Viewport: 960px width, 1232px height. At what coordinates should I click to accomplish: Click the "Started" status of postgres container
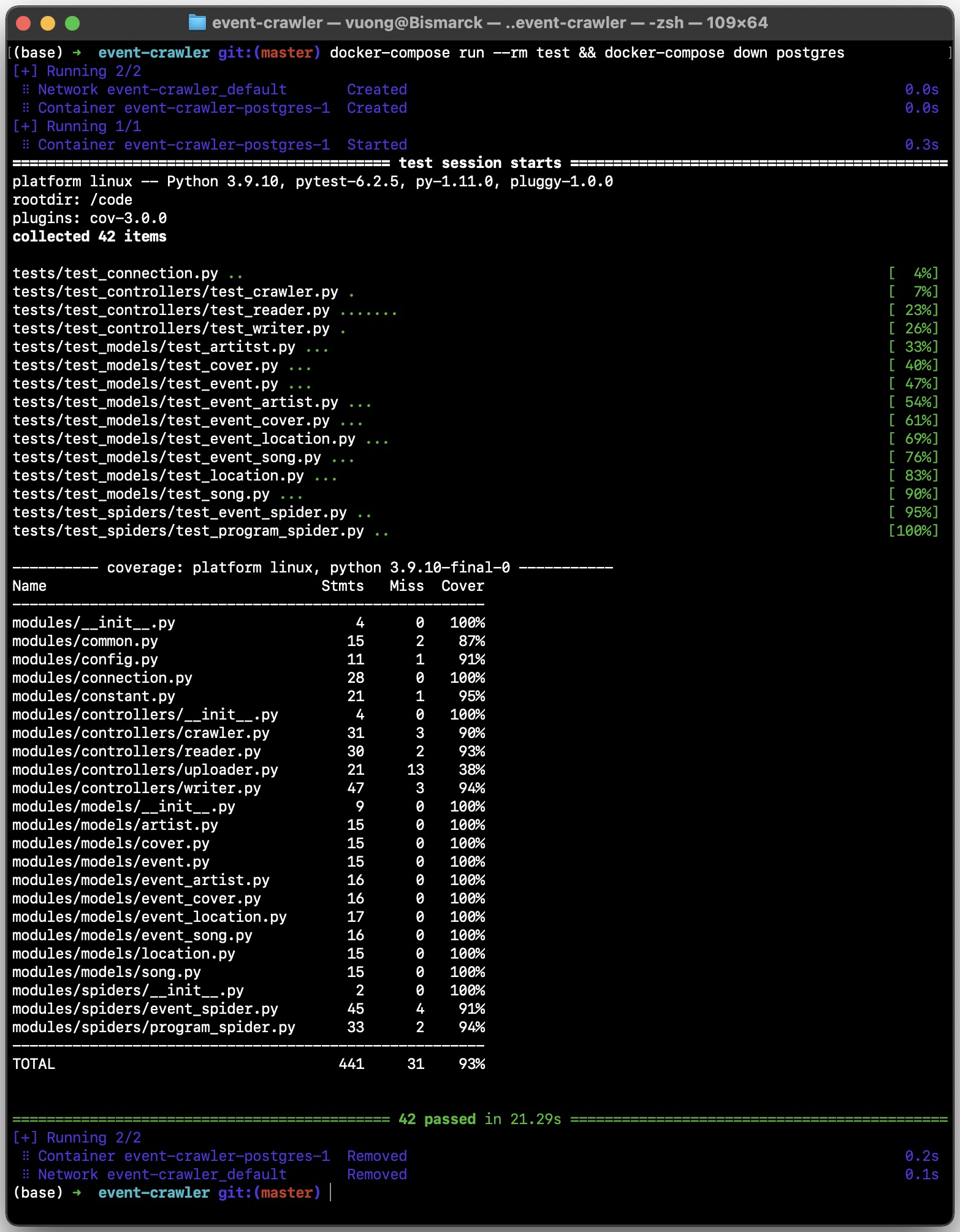pyautogui.click(x=377, y=145)
